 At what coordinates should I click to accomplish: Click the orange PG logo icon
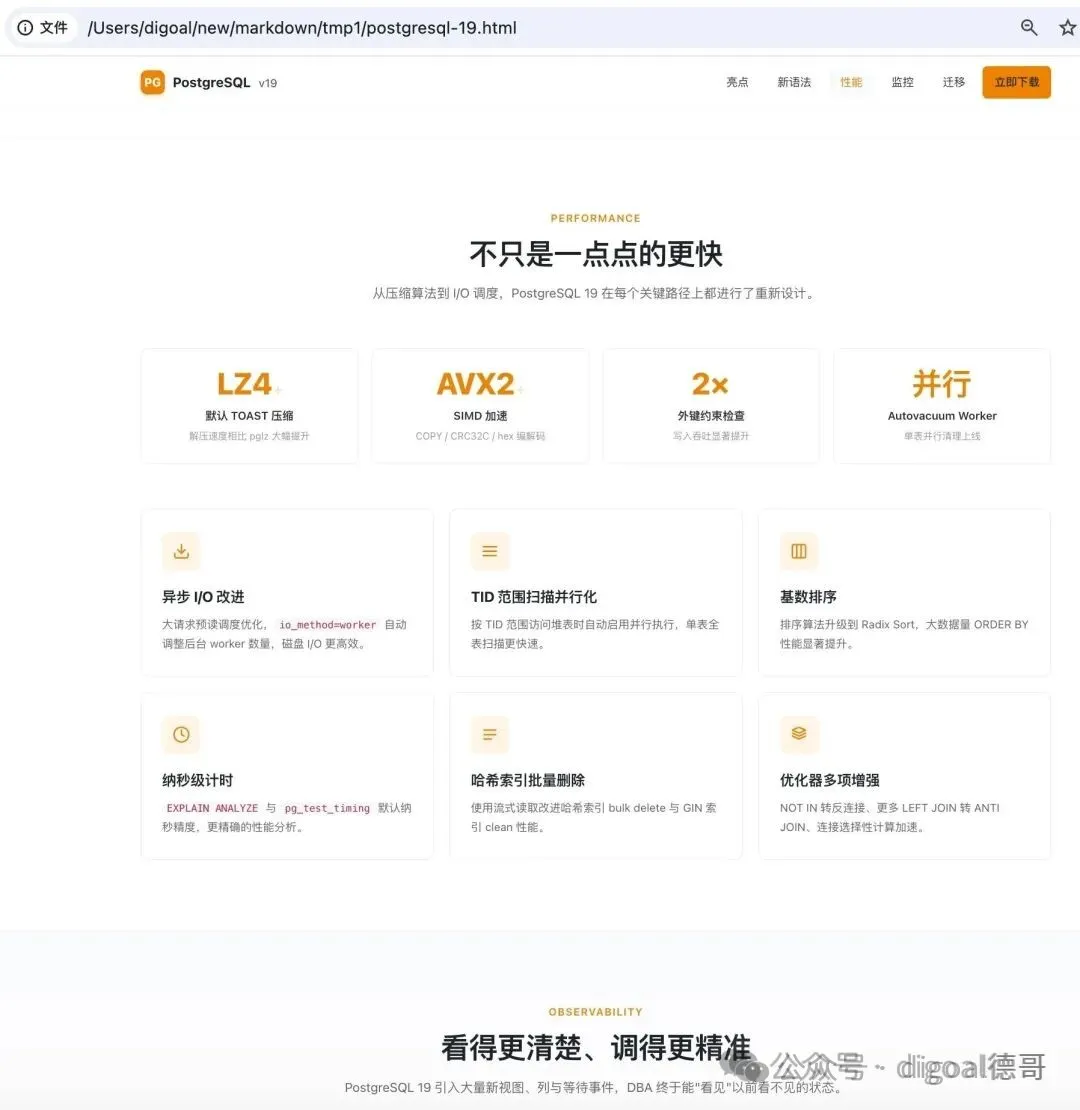click(x=152, y=82)
